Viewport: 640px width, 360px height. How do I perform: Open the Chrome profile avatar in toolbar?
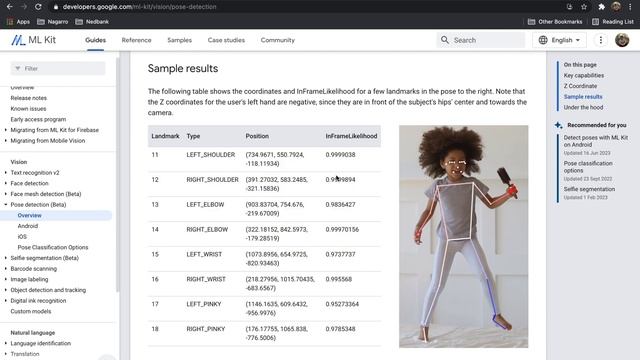pyautogui.click(x=616, y=7)
